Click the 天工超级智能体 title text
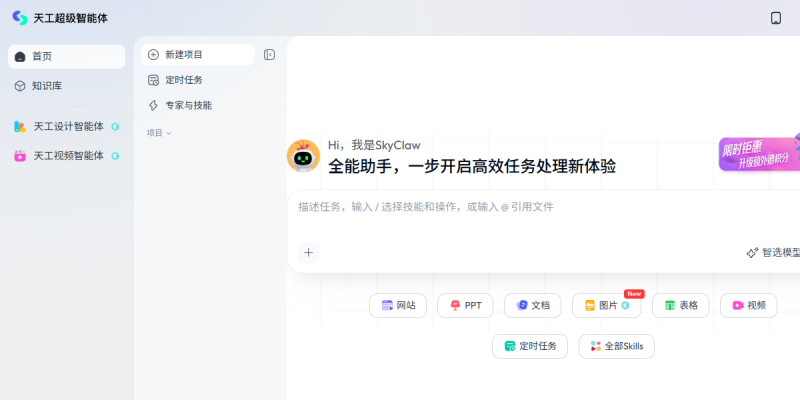This screenshot has height=400, width=800. click(x=70, y=18)
